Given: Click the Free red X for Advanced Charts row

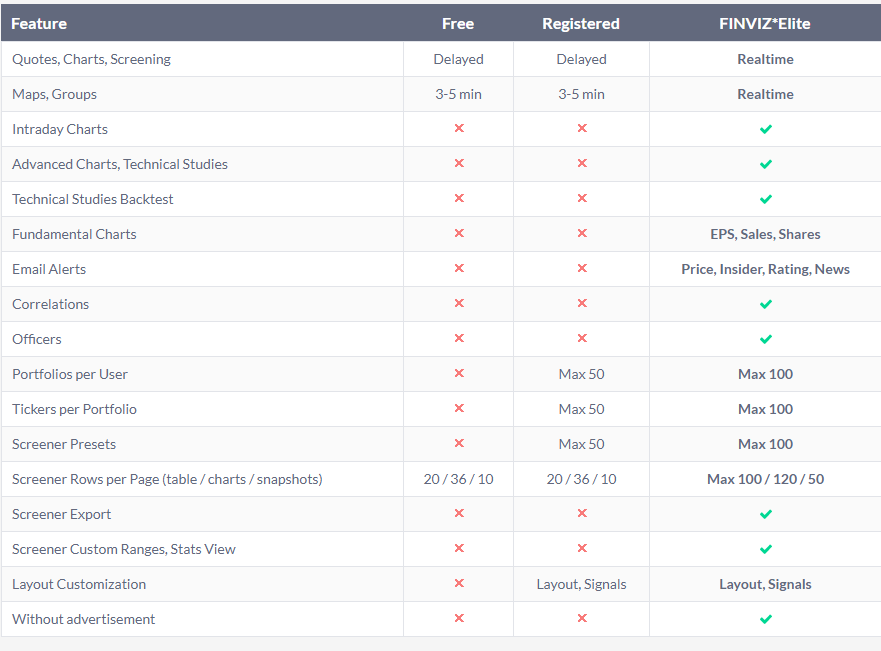Looking at the screenshot, I should pos(459,163).
